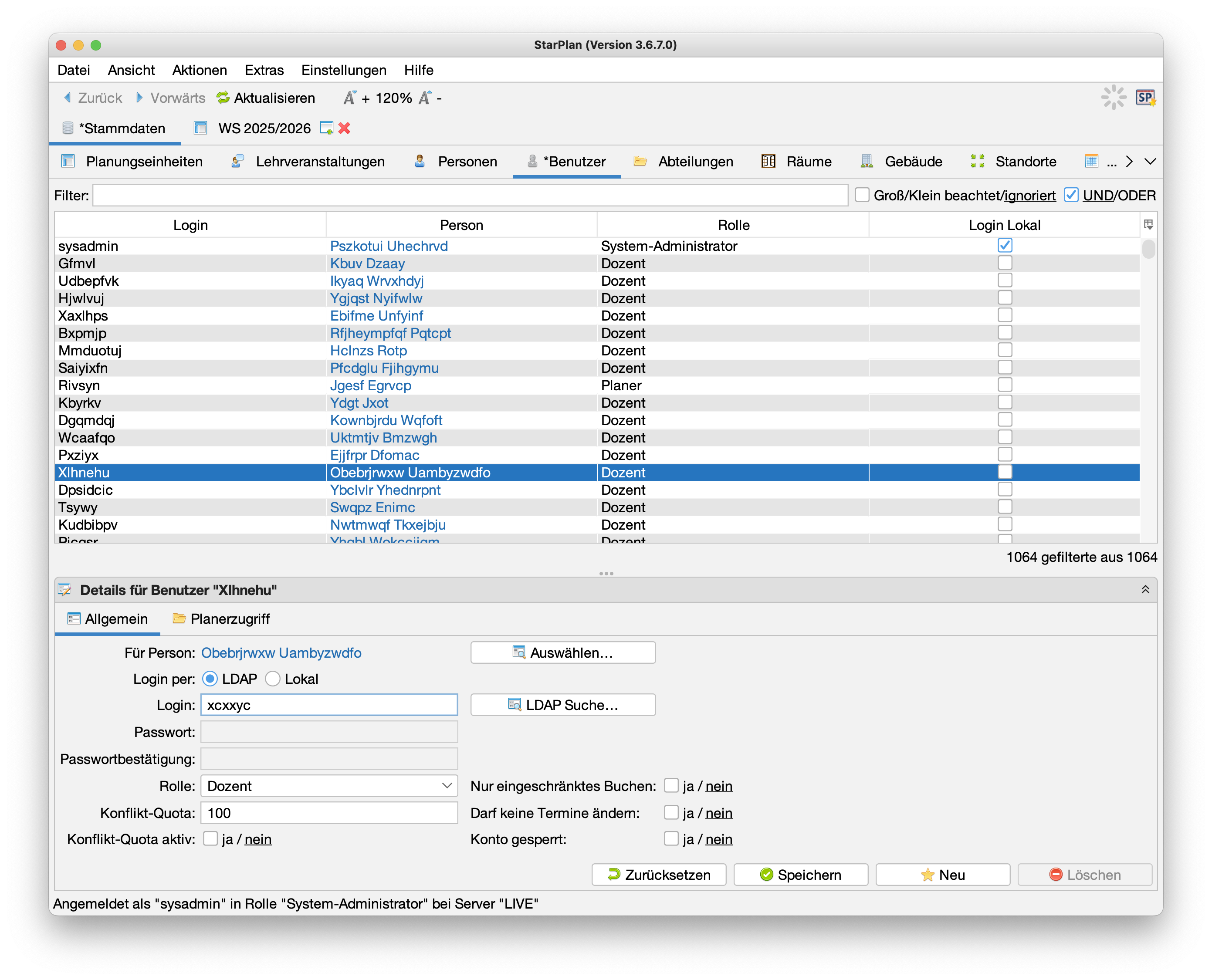
Task: Collapse the Details für Benutzer panel
Action: pyautogui.click(x=1145, y=589)
